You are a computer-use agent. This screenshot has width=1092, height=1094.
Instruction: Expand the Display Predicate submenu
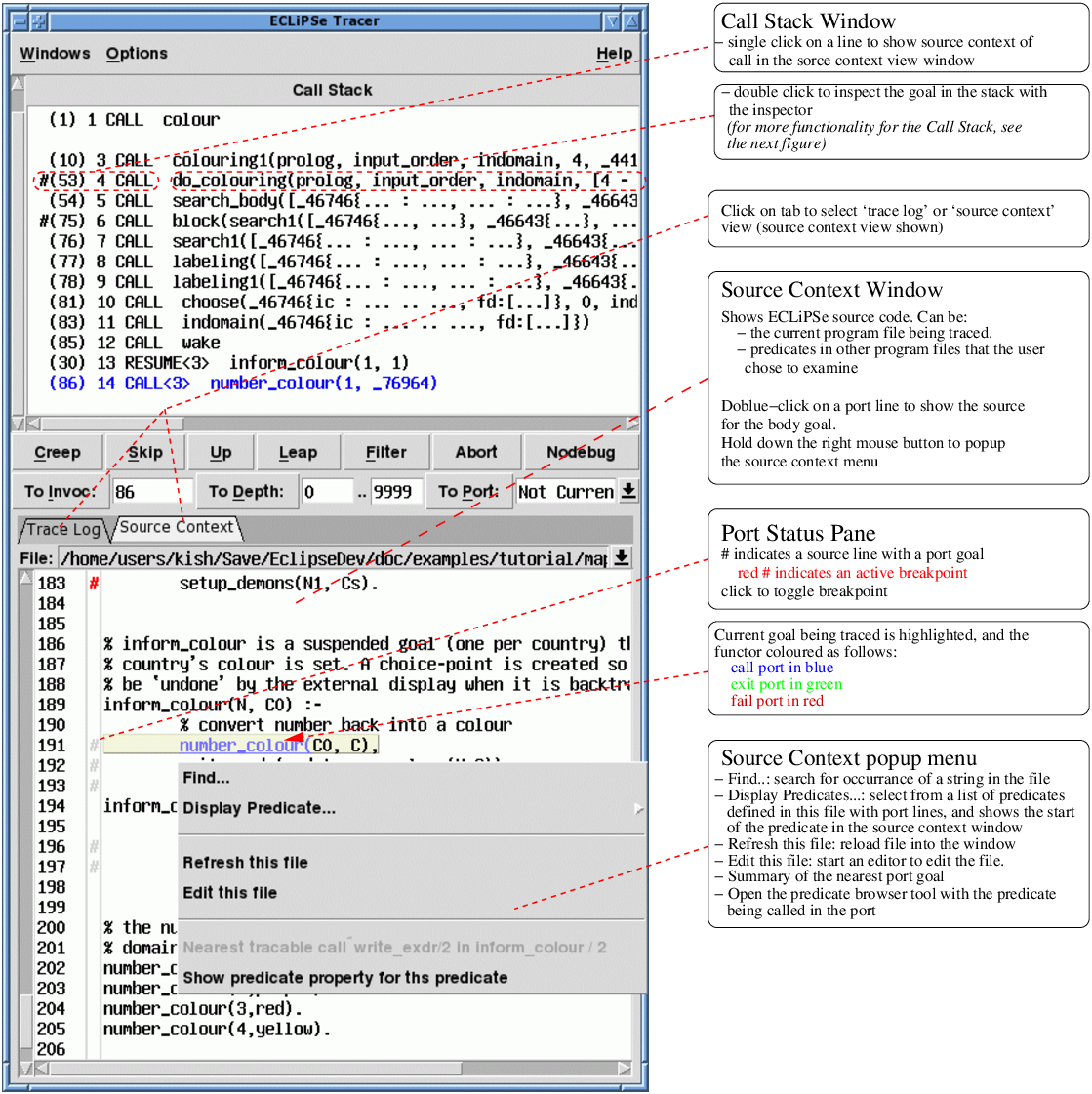click(637, 808)
